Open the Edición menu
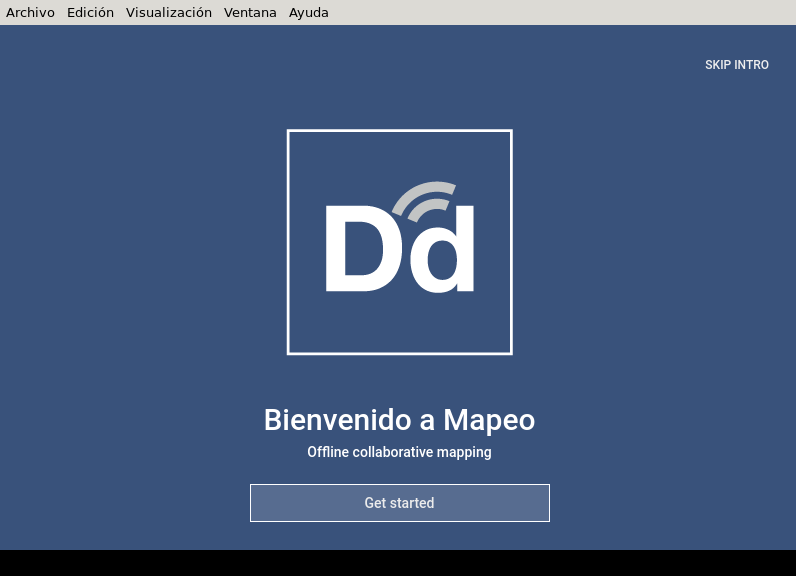This screenshot has width=796, height=576. 90,13
